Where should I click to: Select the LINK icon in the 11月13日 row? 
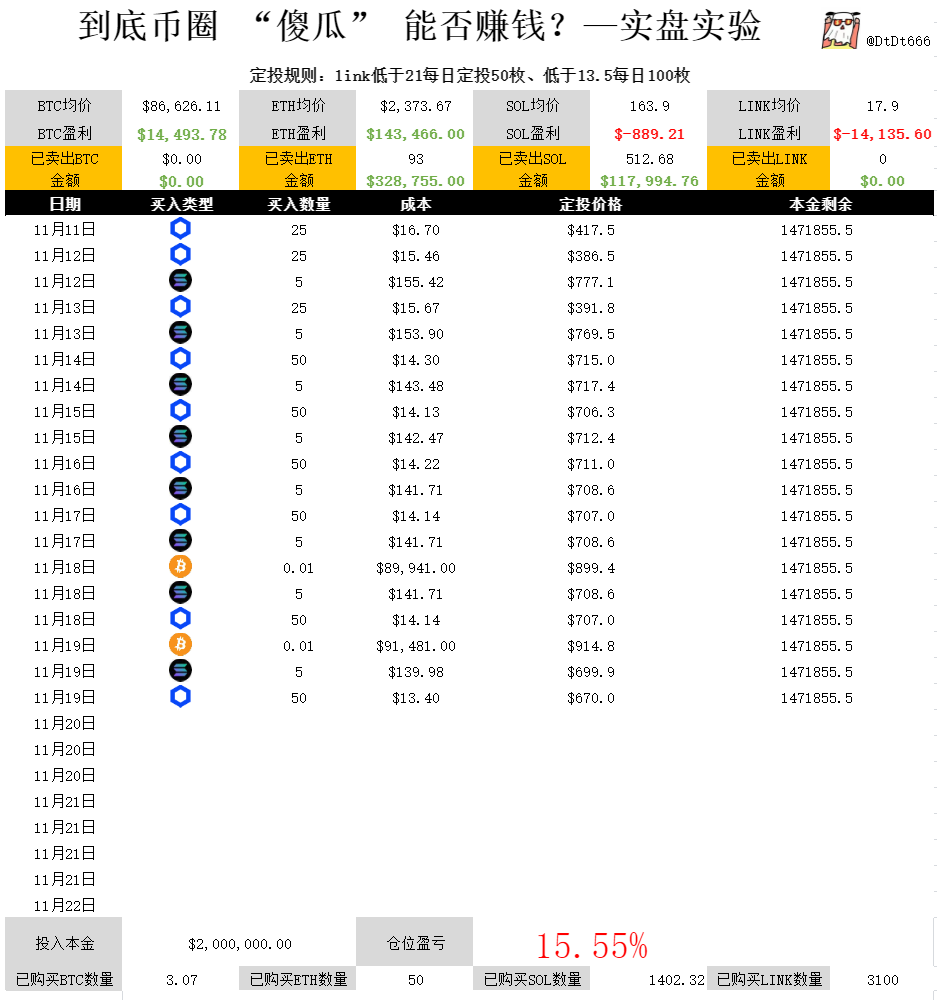click(180, 306)
